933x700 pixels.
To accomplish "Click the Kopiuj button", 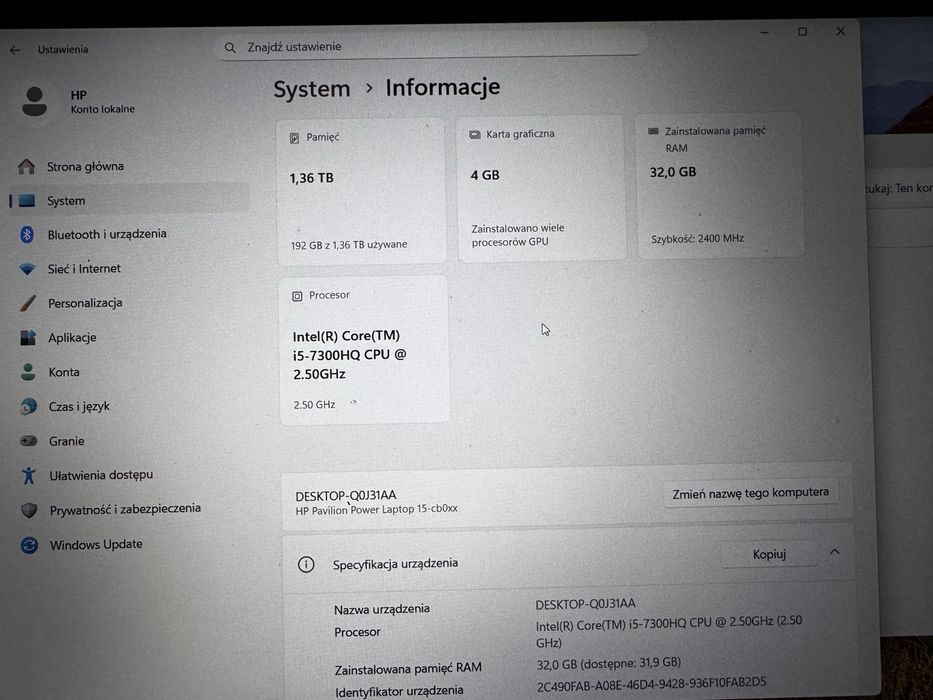I will pyautogui.click(x=769, y=554).
